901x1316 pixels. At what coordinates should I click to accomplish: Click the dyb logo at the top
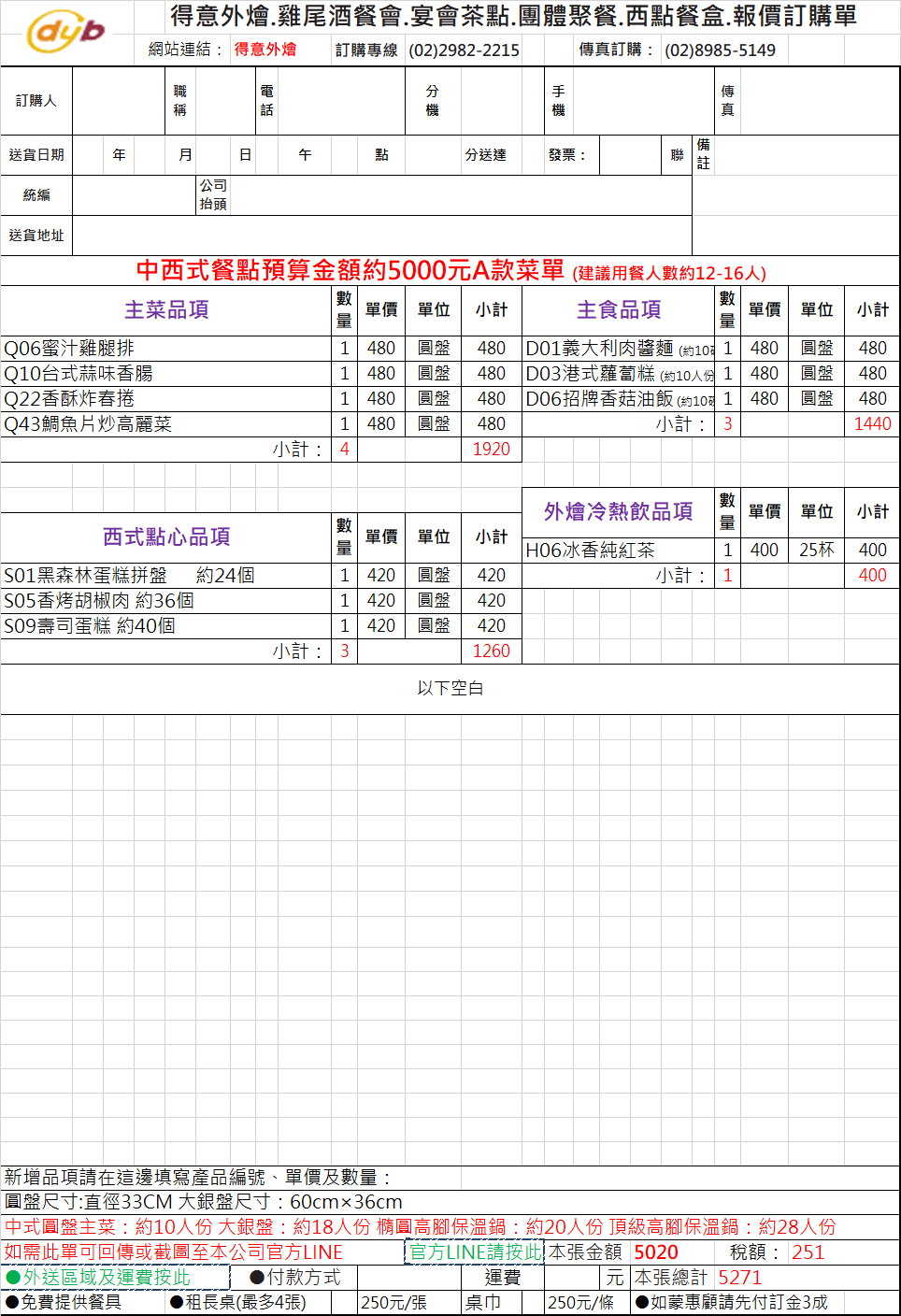65,33
